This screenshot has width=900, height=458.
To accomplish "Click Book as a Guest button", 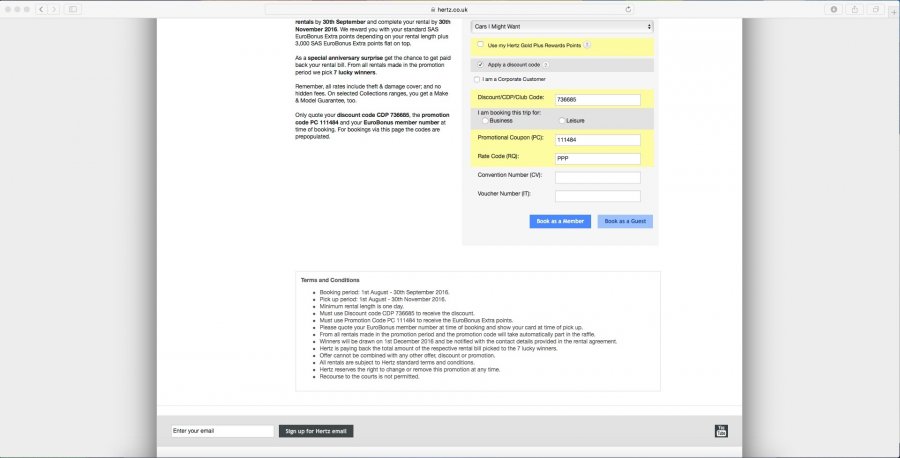I will point(625,222).
